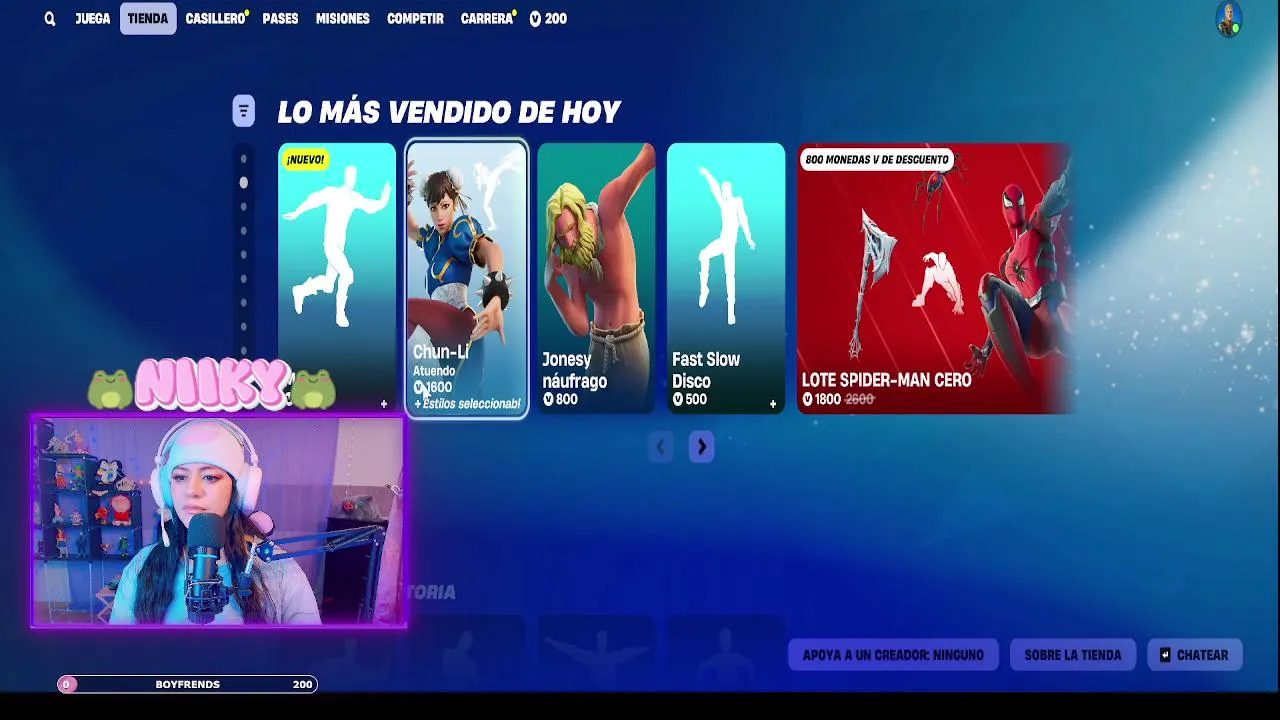This screenshot has width=1280, height=720.
Task: Click the LO MÁS VENDIDO DE HOY heading
Action: point(449,112)
